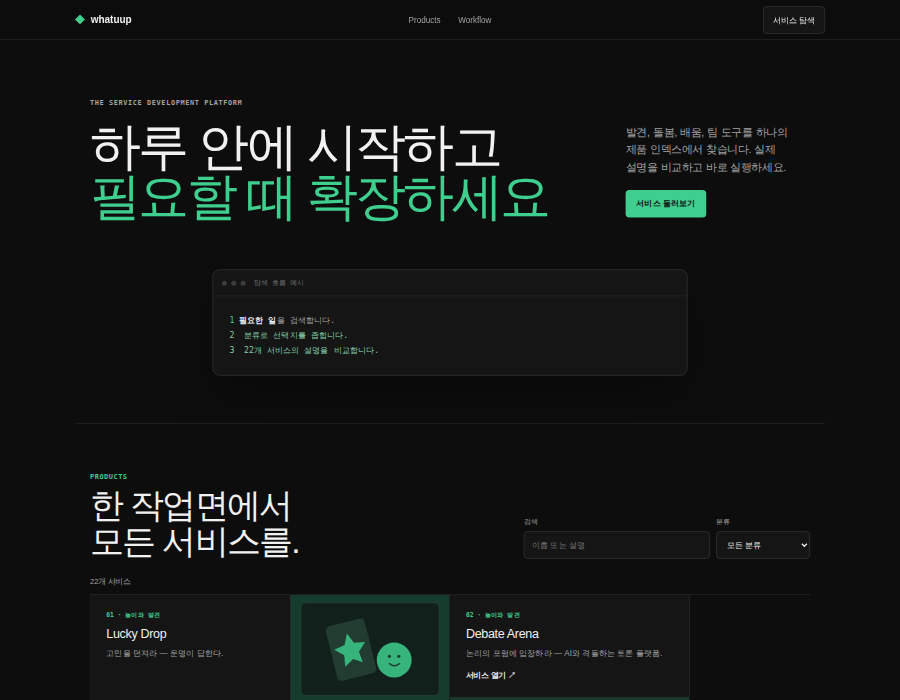Go to the Workflow nav item
The height and width of the screenshot is (700, 900).
coord(474,20)
